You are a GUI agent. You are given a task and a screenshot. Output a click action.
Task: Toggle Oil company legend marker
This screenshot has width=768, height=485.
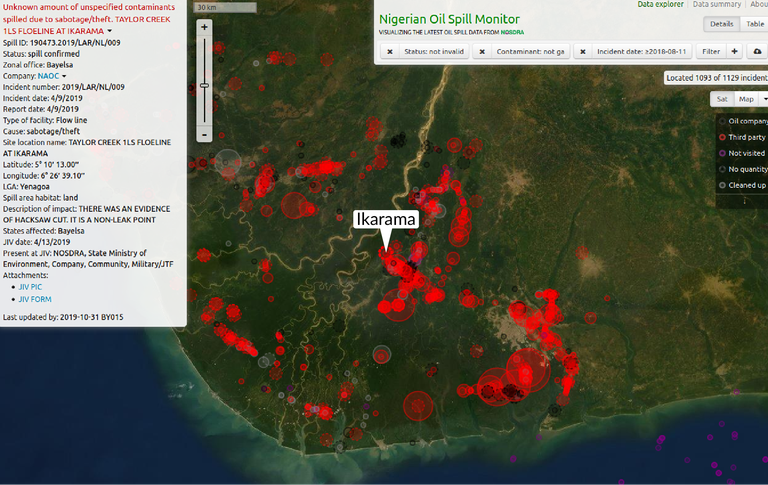click(x=722, y=121)
